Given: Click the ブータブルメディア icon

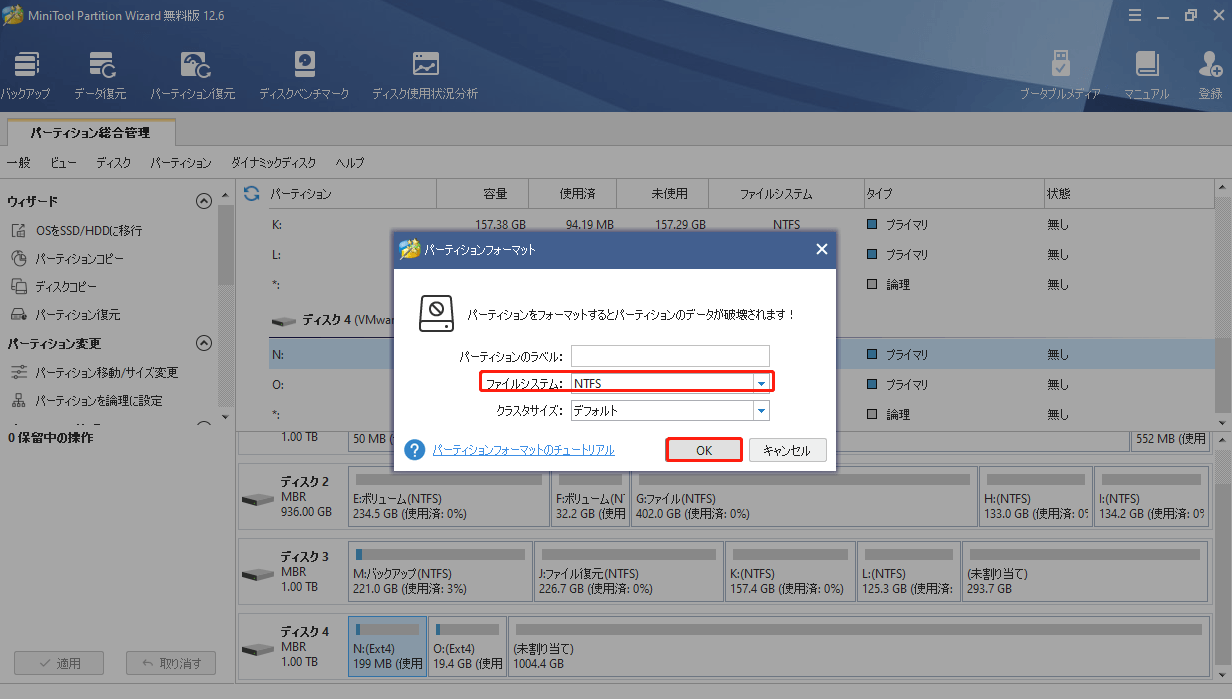Looking at the screenshot, I should (x=1058, y=70).
